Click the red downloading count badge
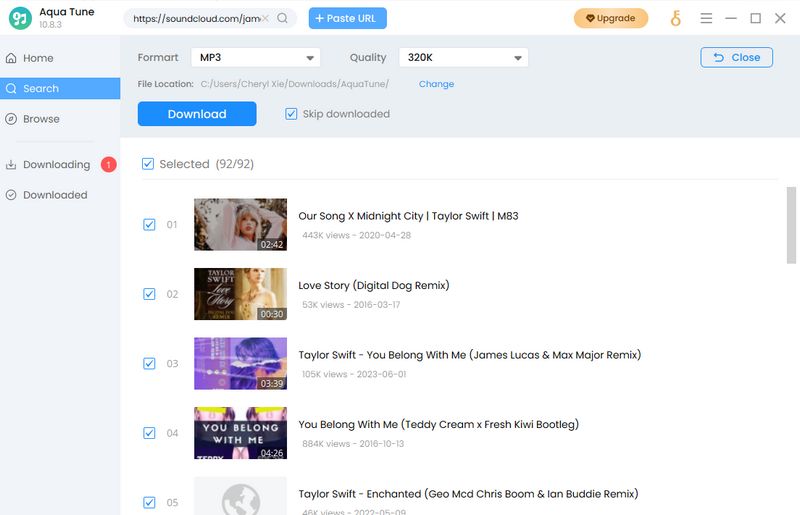The image size is (800, 515). tap(109, 164)
